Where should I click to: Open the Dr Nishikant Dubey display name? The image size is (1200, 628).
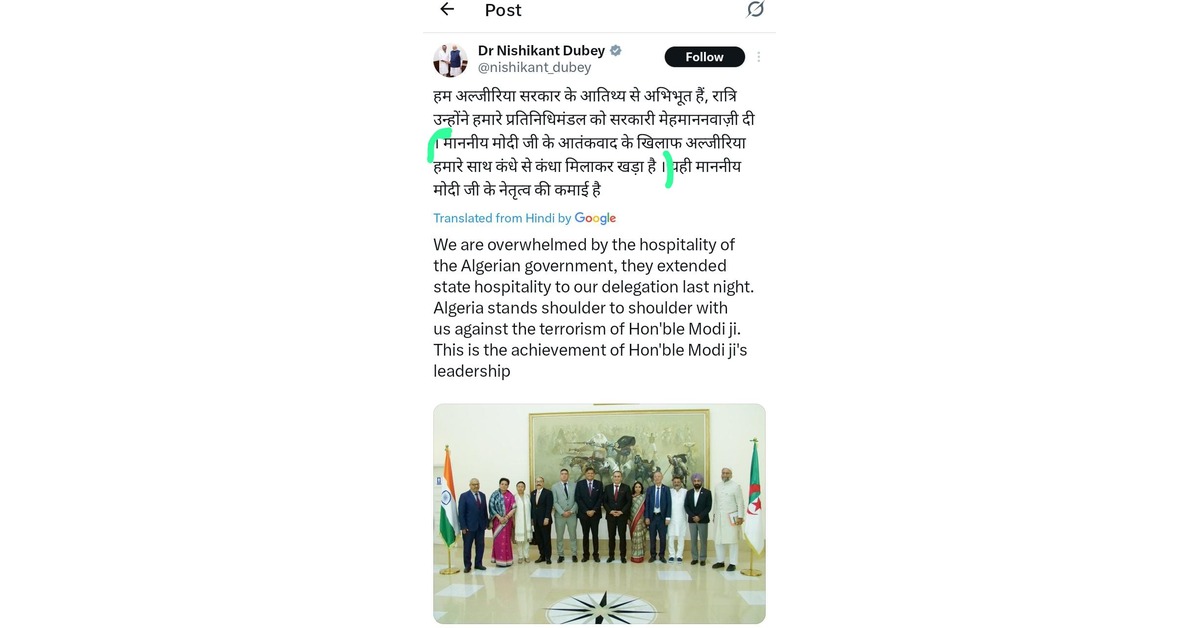[541, 50]
